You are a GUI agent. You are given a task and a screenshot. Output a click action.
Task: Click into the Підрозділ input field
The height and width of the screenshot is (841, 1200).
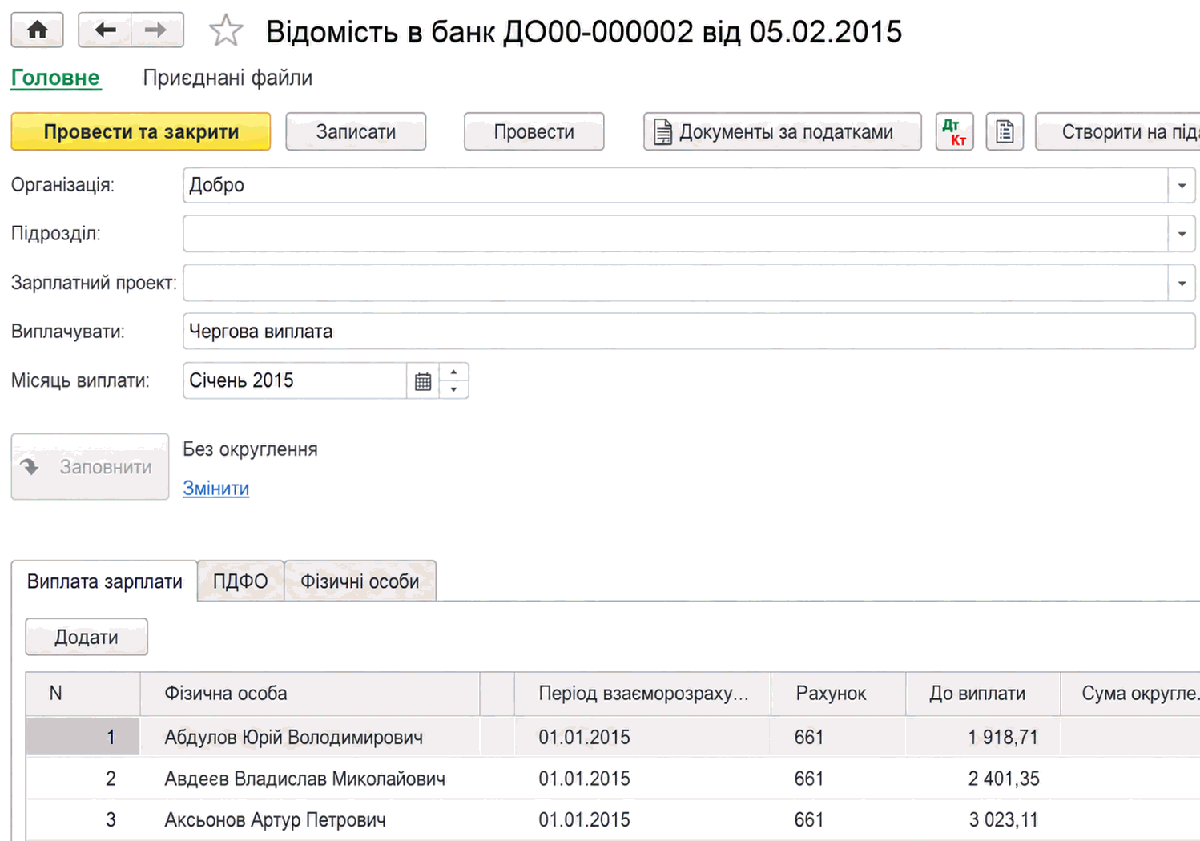pyautogui.click(x=676, y=234)
